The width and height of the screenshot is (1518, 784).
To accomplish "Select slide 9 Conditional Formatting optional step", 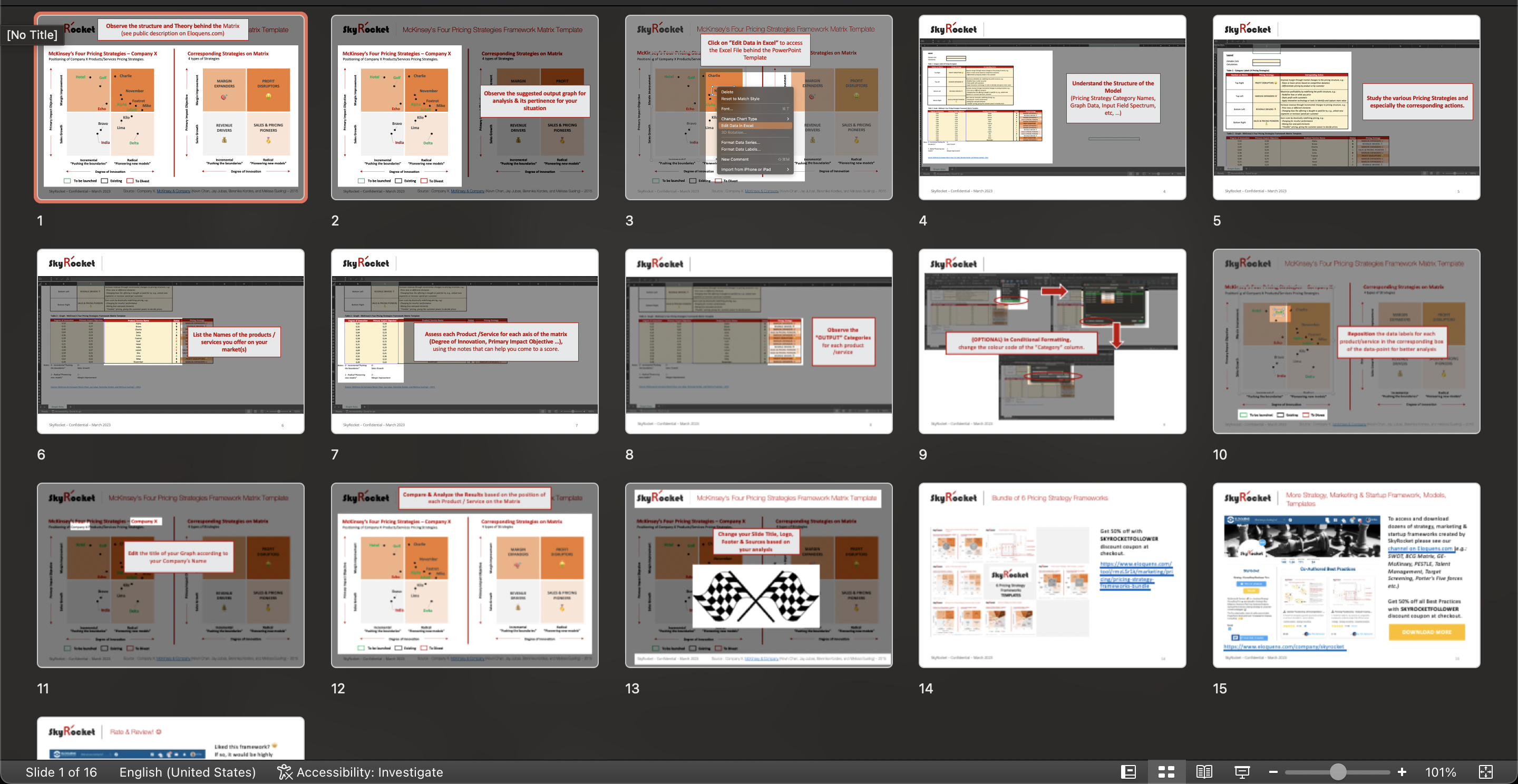I will 1053,341.
